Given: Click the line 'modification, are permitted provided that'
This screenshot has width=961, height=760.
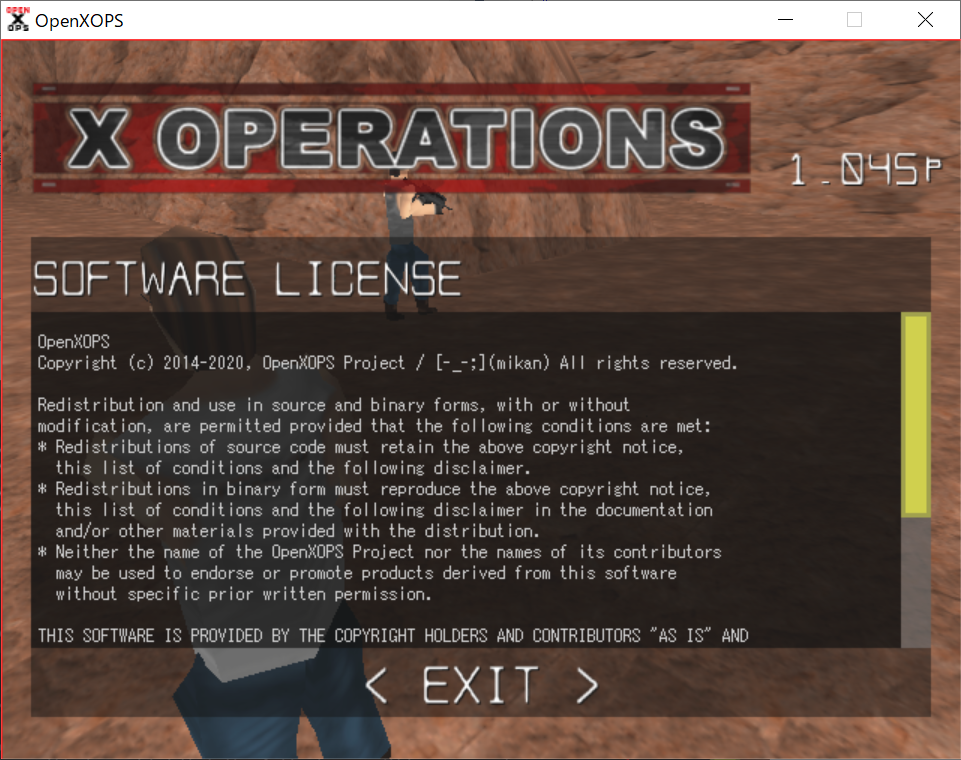Looking at the screenshot, I should coord(374,425).
